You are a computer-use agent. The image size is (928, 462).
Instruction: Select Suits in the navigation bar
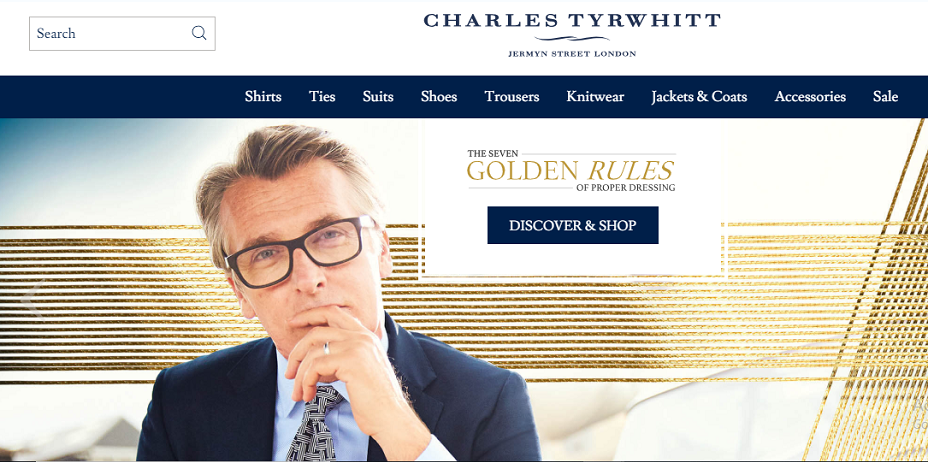[x=378, y=96]
